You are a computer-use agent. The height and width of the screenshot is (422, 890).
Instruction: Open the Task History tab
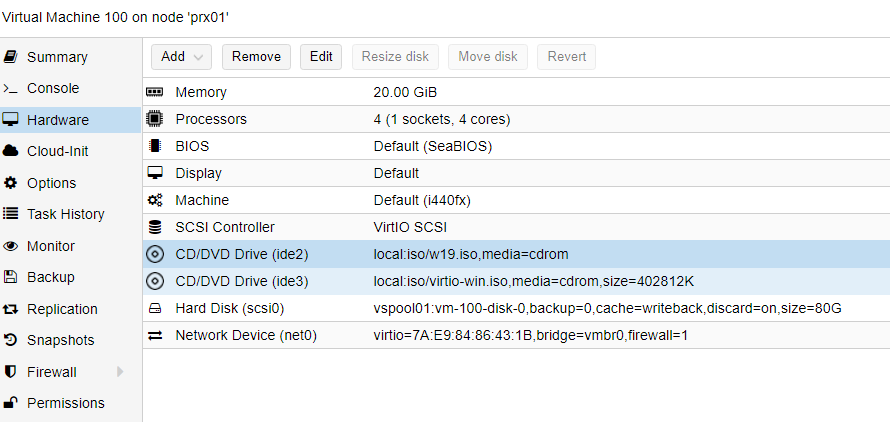[66, 214]
